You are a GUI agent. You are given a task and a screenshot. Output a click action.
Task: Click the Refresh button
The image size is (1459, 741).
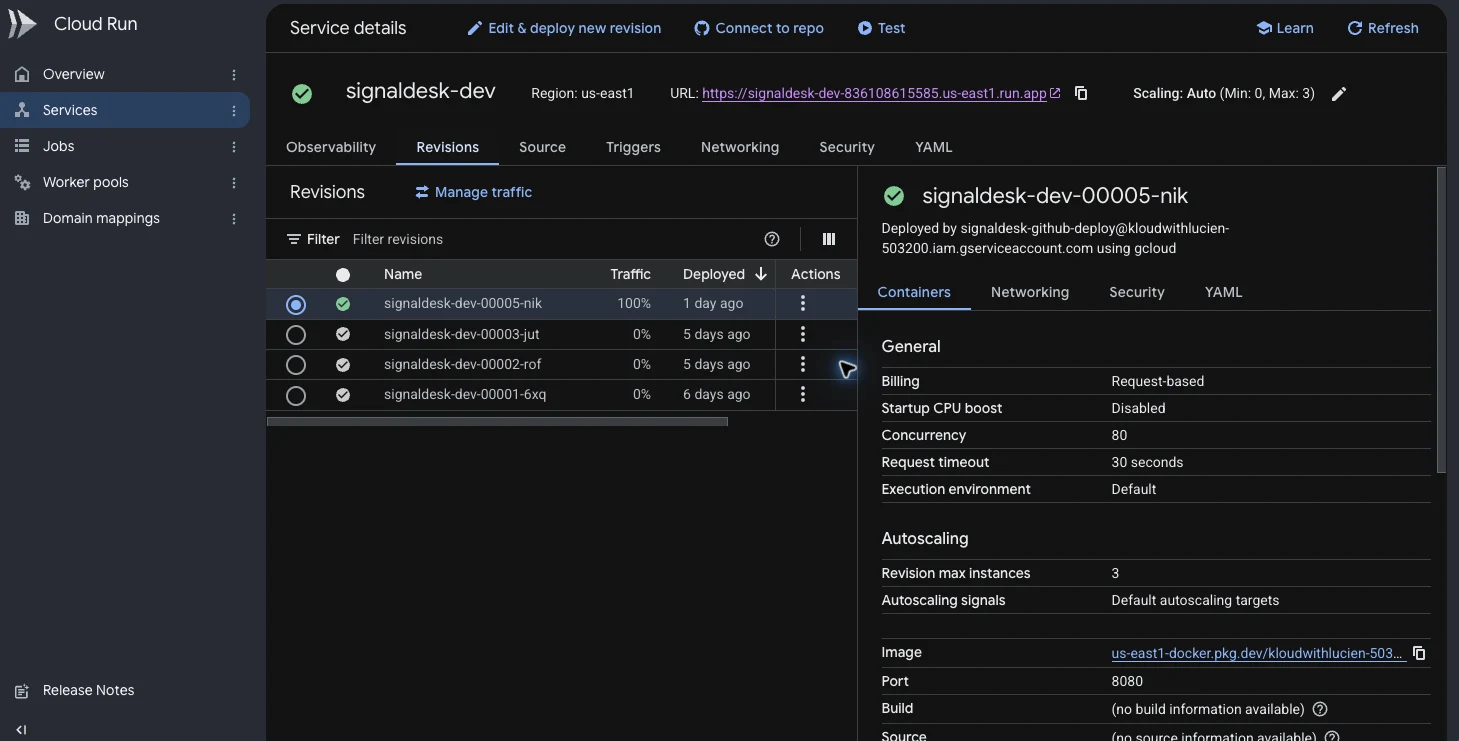tap(1383, 28)
